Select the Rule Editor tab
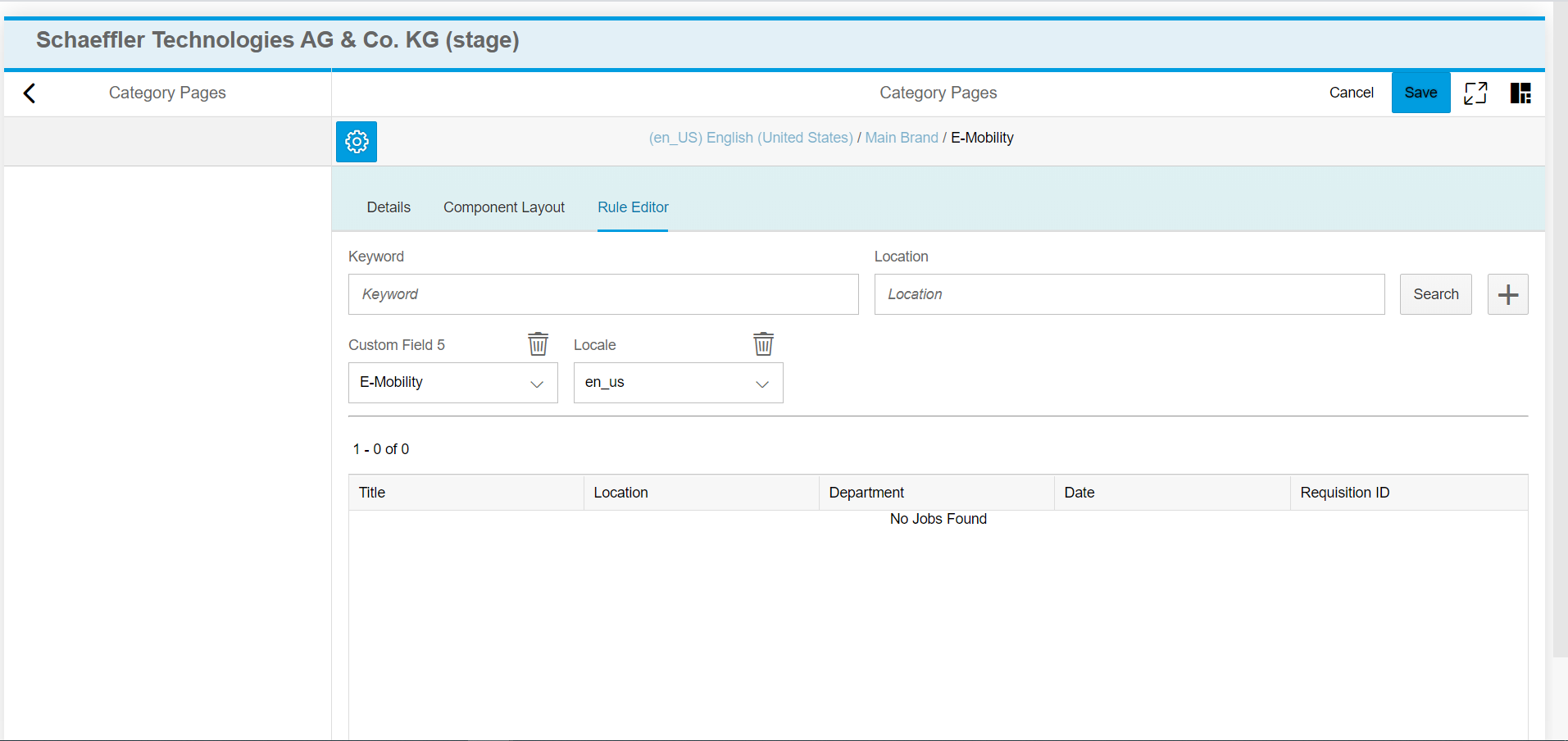This screenshot has width=1568, height=741. pos(633,207)
